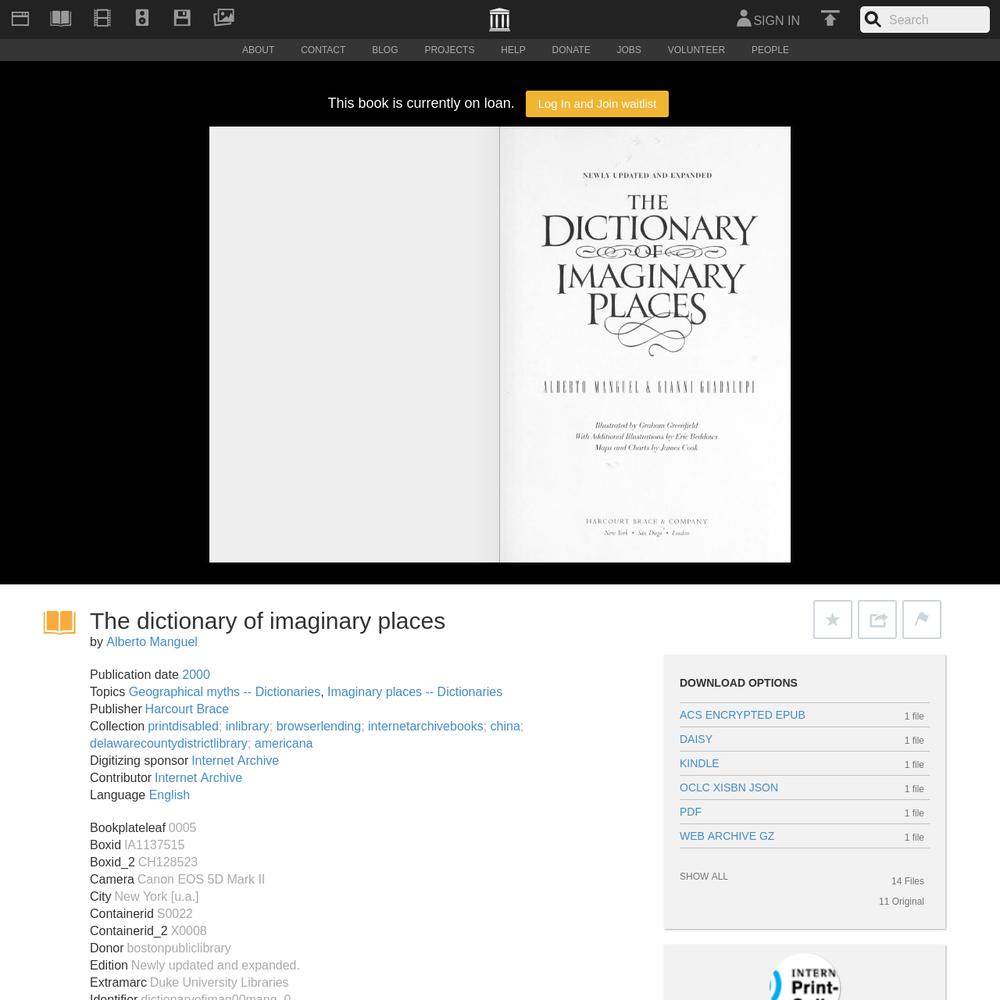Open the Video film-strip icon
The image size is (1000, 1000).
(x=102, y=18)
